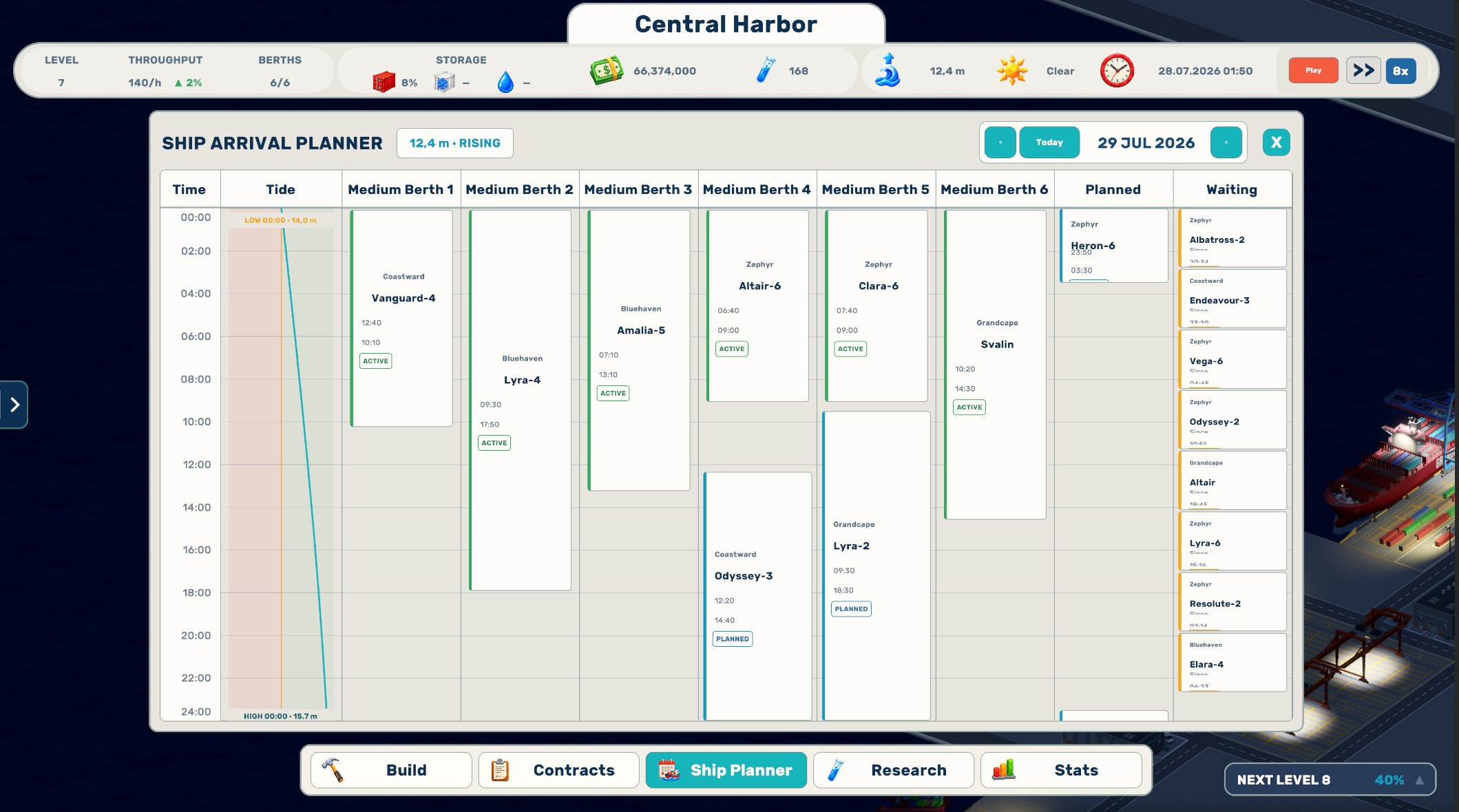The height and width of the screenshot is (812, 1459).
Task: Select waiting ship Endeavour-3
Action: 1232,299
